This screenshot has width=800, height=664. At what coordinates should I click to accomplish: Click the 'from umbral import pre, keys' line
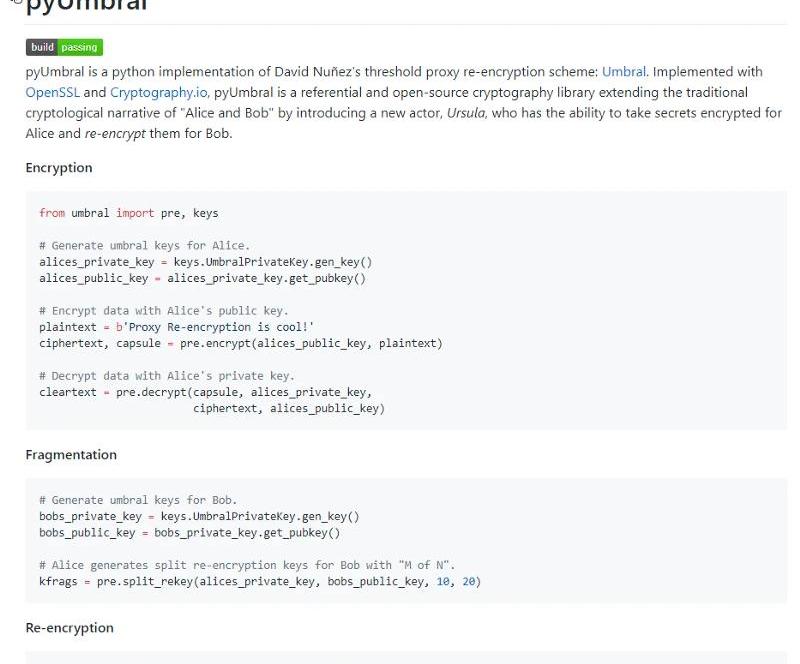pyautogui.click(x=129, y=213)
